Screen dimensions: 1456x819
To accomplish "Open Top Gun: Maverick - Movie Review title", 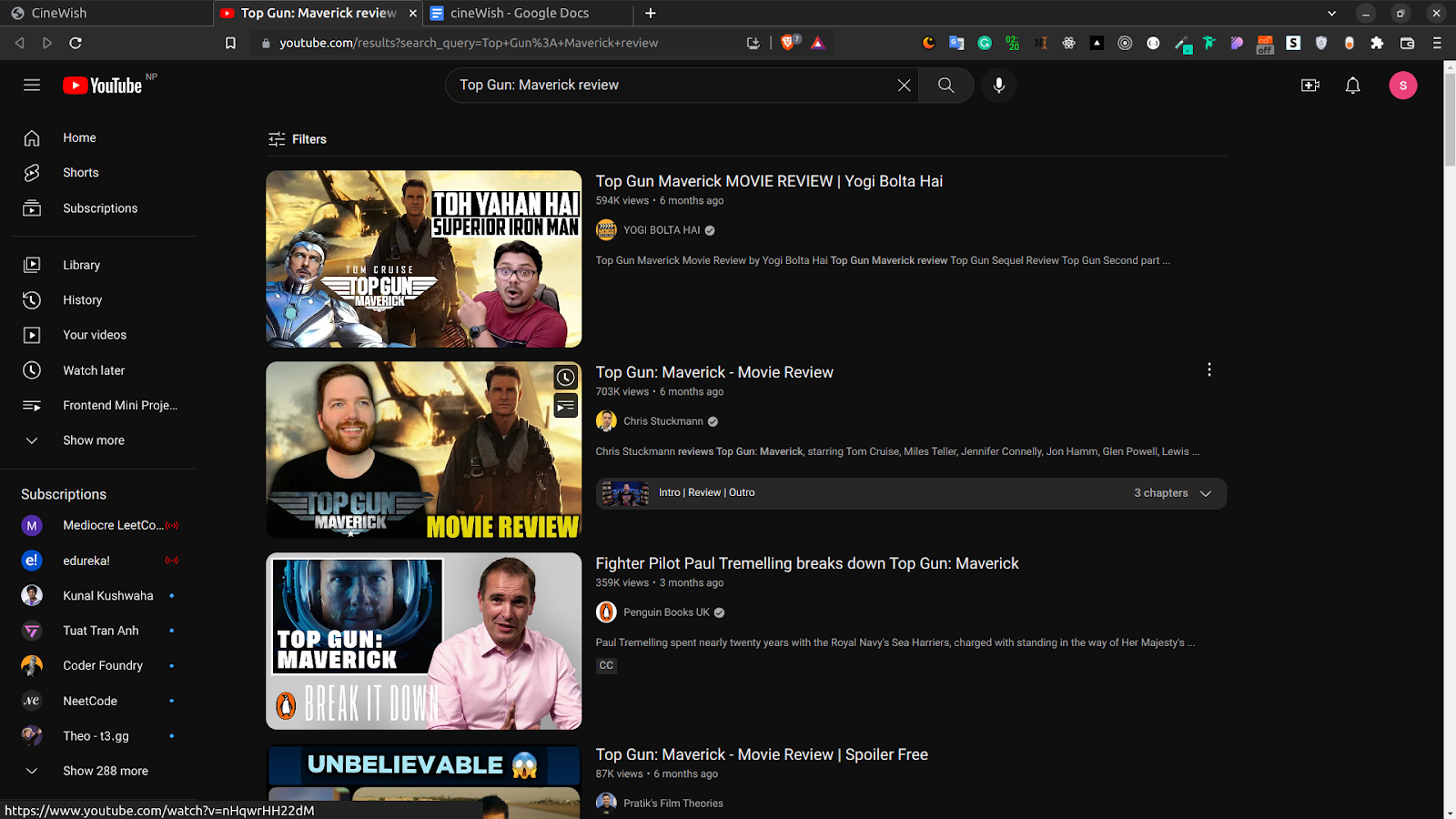I will 714,372.
